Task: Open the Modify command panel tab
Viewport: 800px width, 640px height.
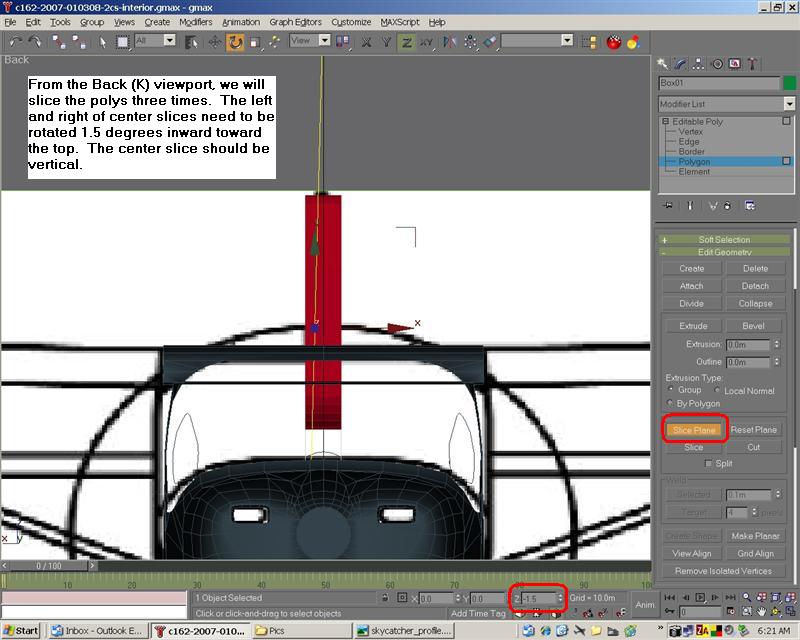Action: coord(681,64)
